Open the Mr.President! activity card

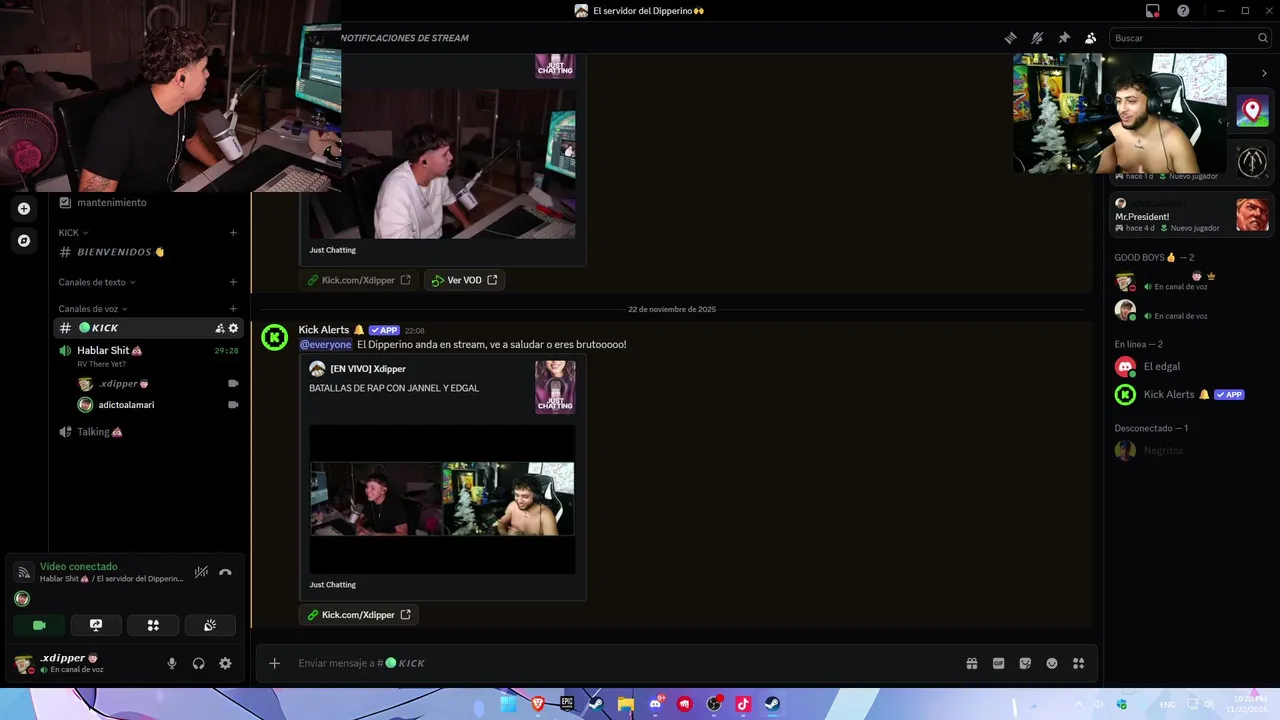1192,215
